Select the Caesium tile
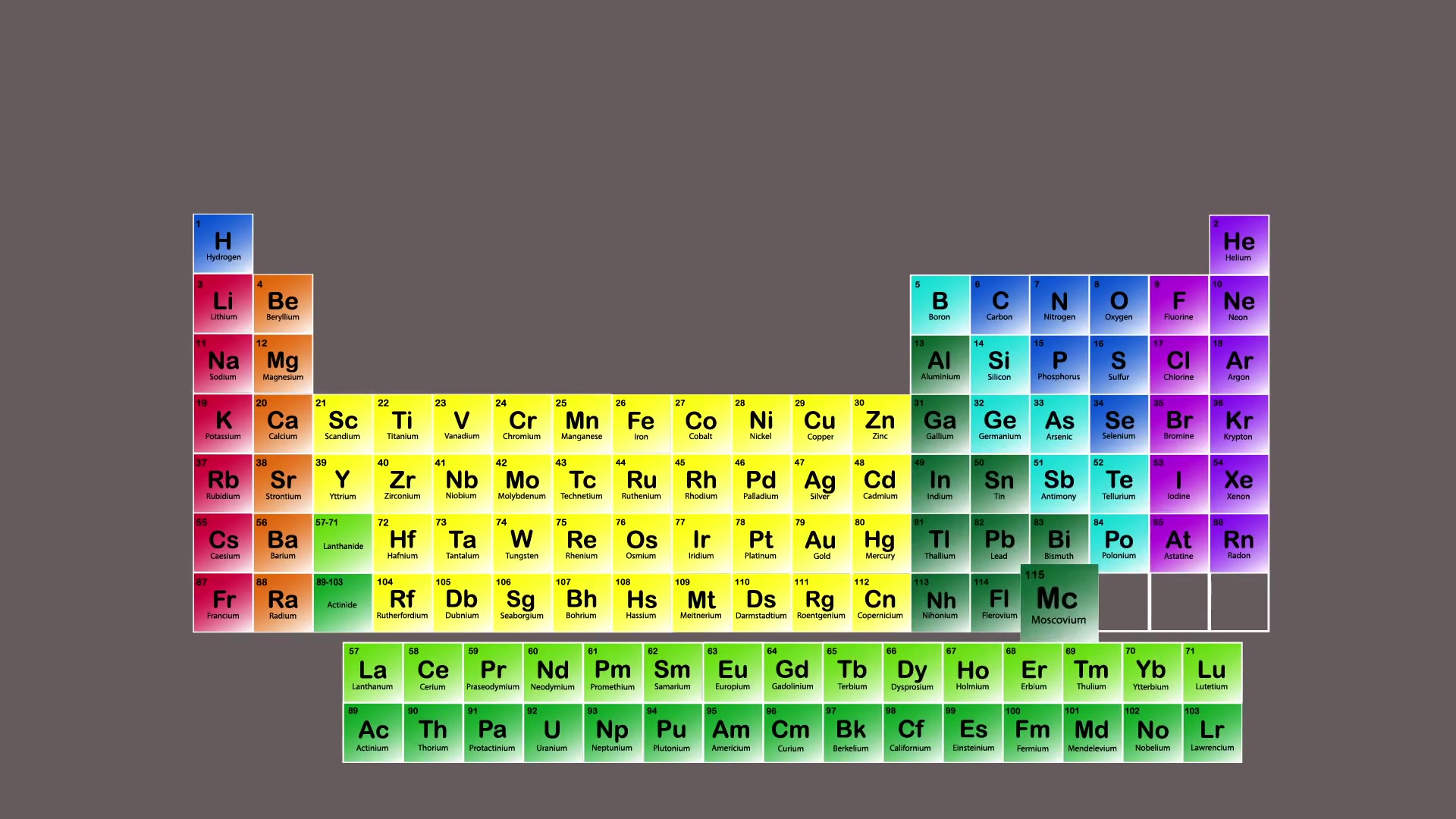 223,543
